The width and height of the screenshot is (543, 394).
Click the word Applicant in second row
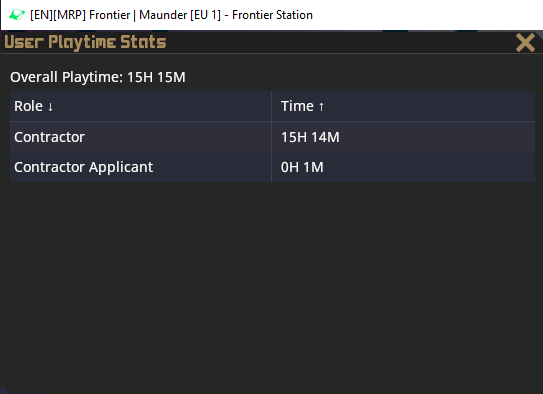(121, 168)
